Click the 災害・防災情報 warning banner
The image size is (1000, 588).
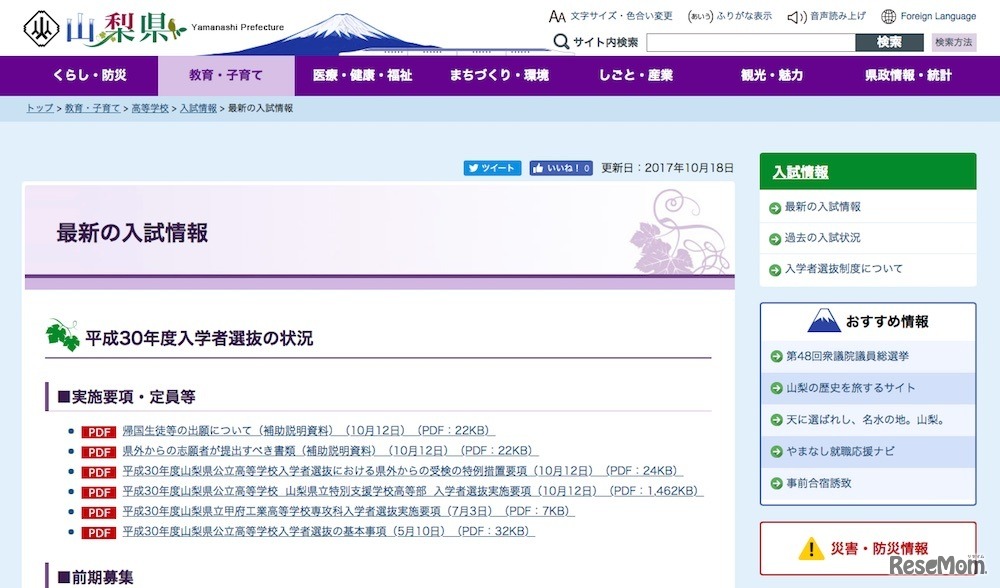coord(866,549)
